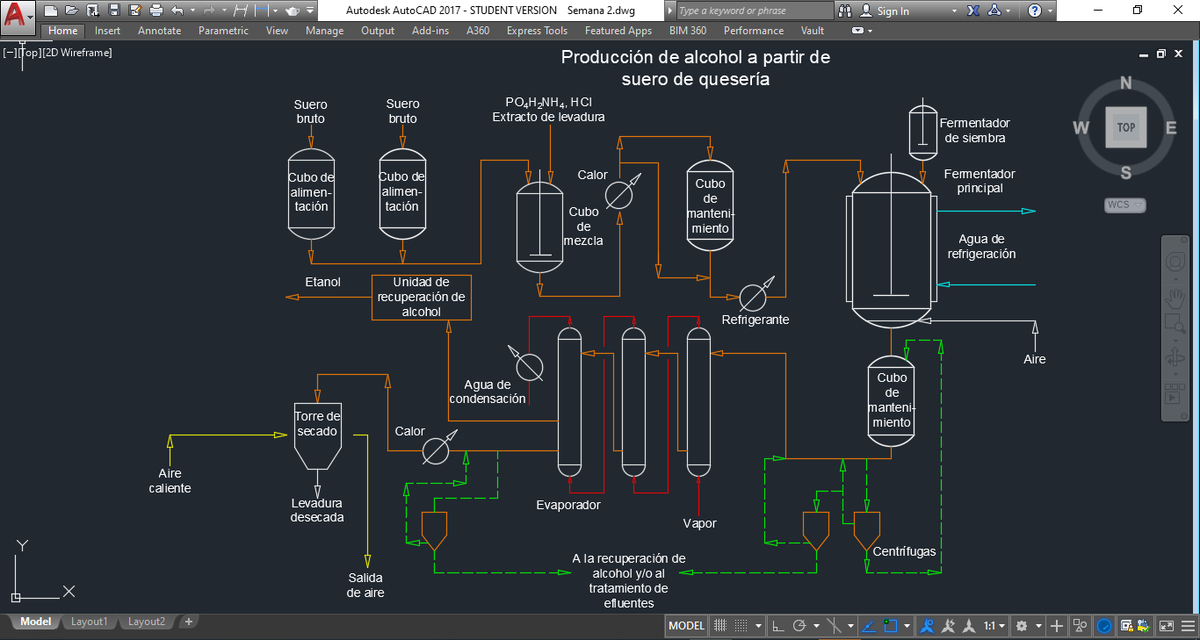Image resolution: width=1200 pixels, height=640 pixels.
Task: Switch to the Insert ribbon tab
Action: pyautogui.click(x=107, y=31)
